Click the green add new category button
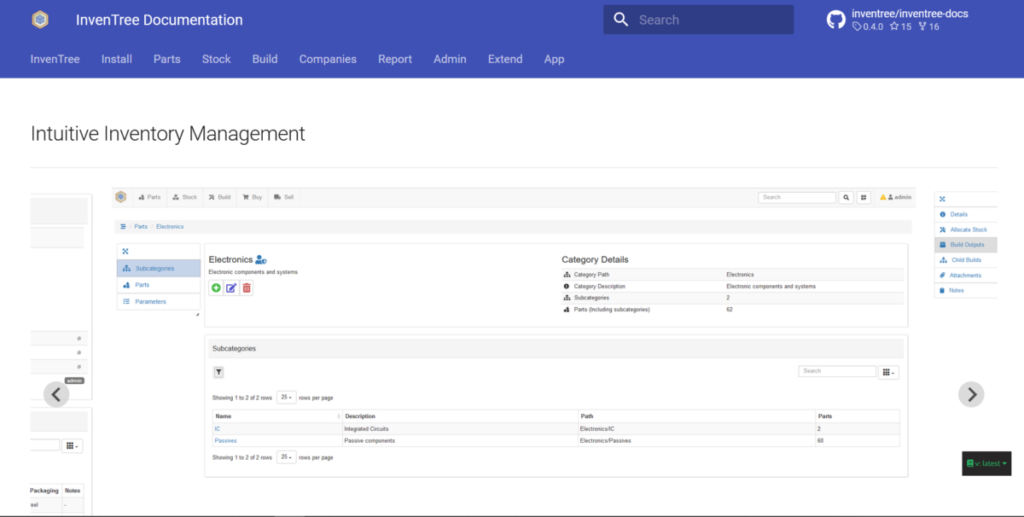The image size is (1024, 517). (x=216, y=288)
